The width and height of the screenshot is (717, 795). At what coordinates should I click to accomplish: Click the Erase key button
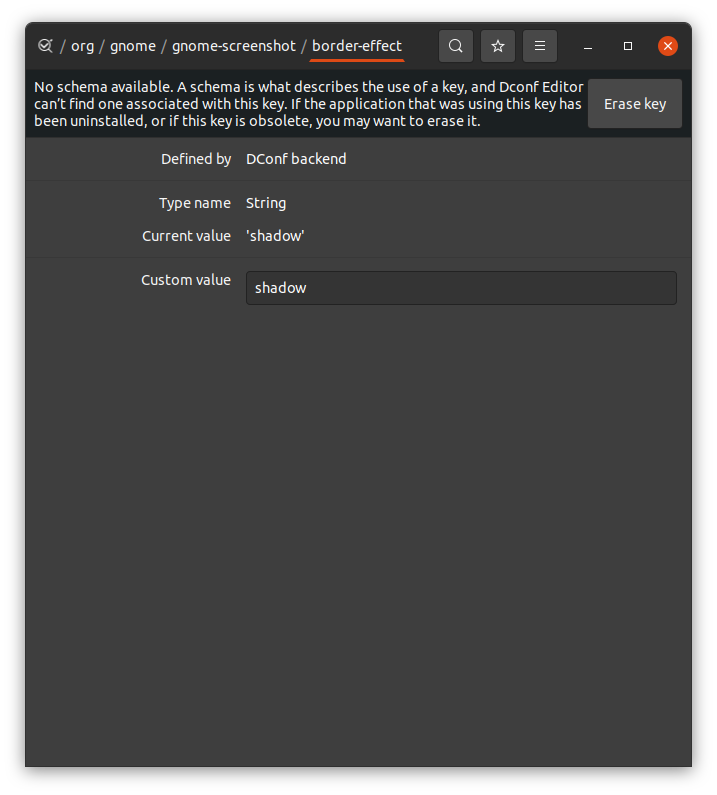[635, 104]
